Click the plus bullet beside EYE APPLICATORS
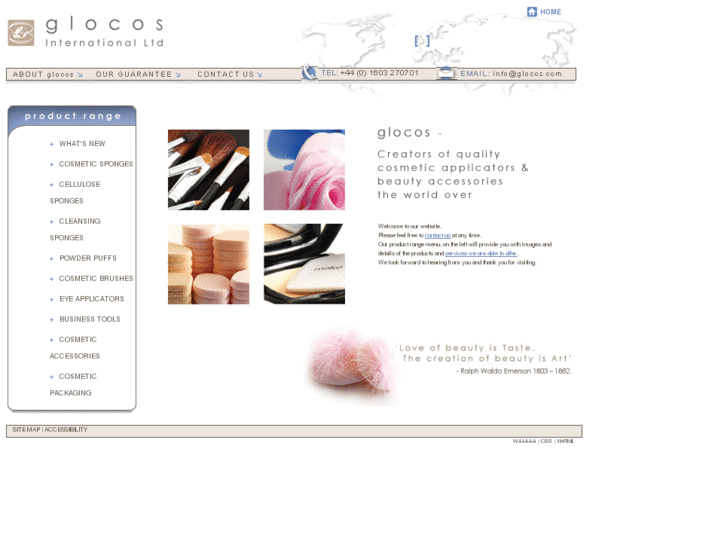The image size is (727, 545). tap(51, 299)
